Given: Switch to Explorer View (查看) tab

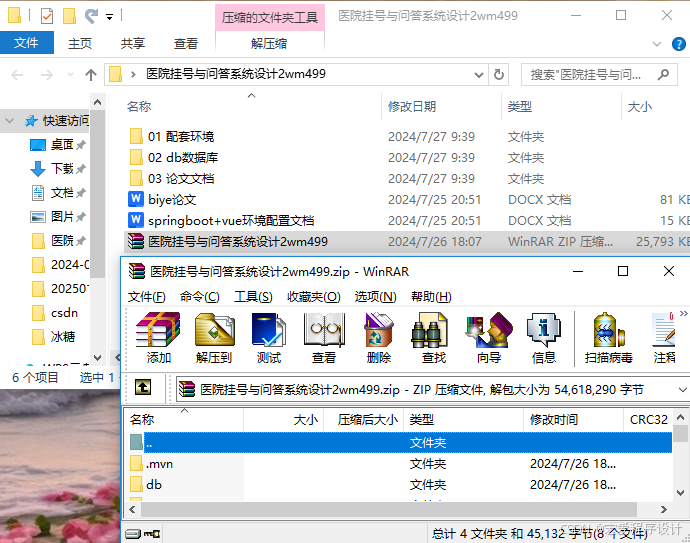Looking at the screenshot, I should point(185,43).
